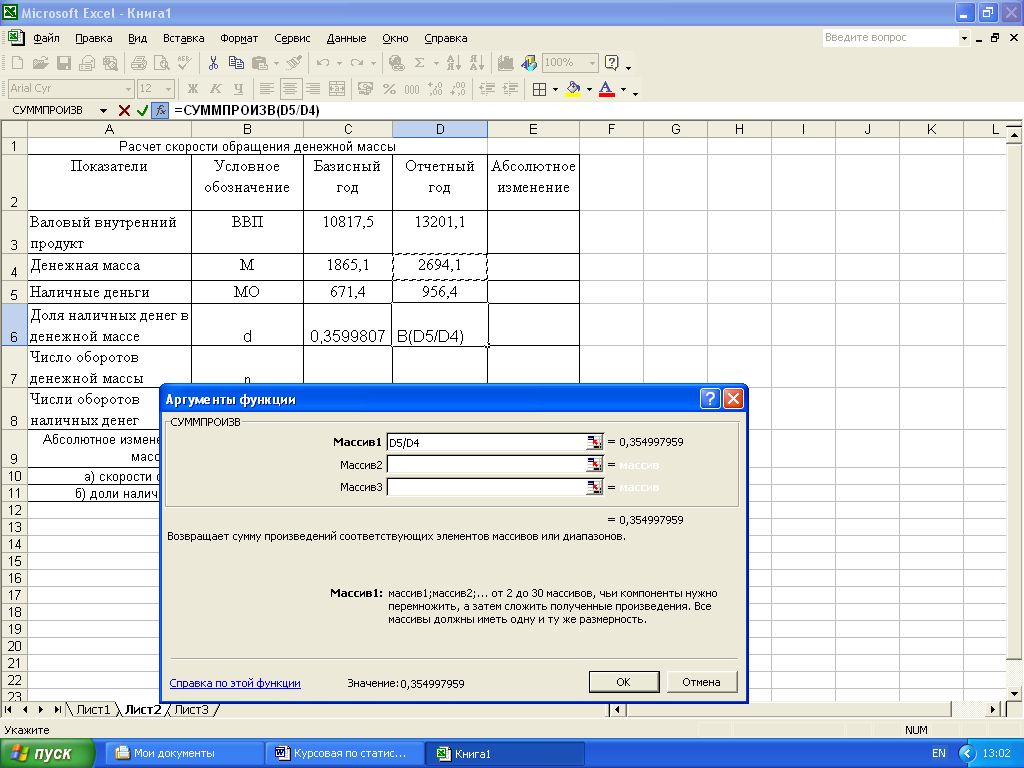1024x768 pixels.
Task: Click the Массив2 input field
Action: click(487, 464)
